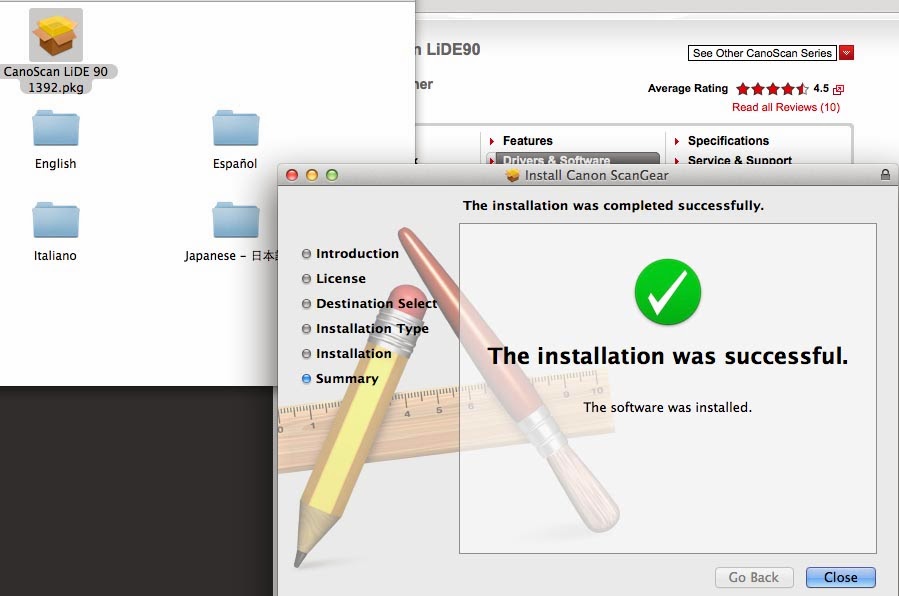899x596 pixels.
Task: Click the Introduction step in installer sidebar
Action: click(357, 253)
